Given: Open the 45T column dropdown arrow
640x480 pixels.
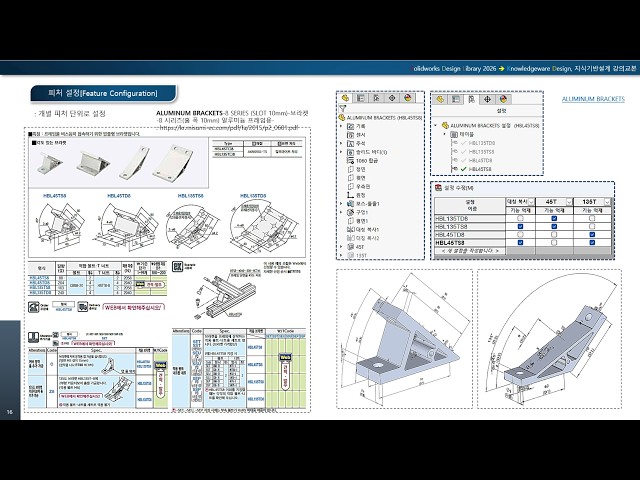Looking at the screenshot, I should [569, 202].
